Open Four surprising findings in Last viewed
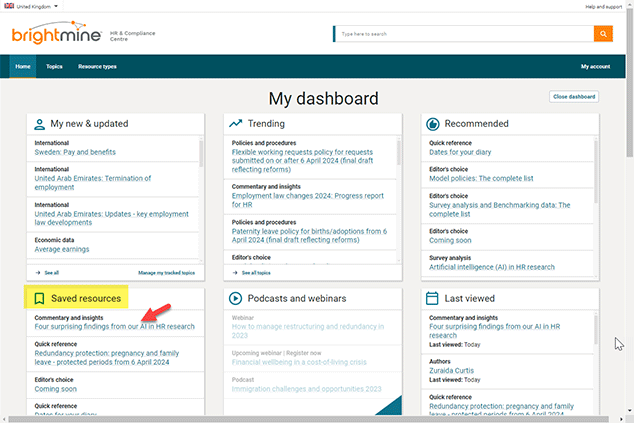This screenshot has height=423, width=634. tap(495, 331)
